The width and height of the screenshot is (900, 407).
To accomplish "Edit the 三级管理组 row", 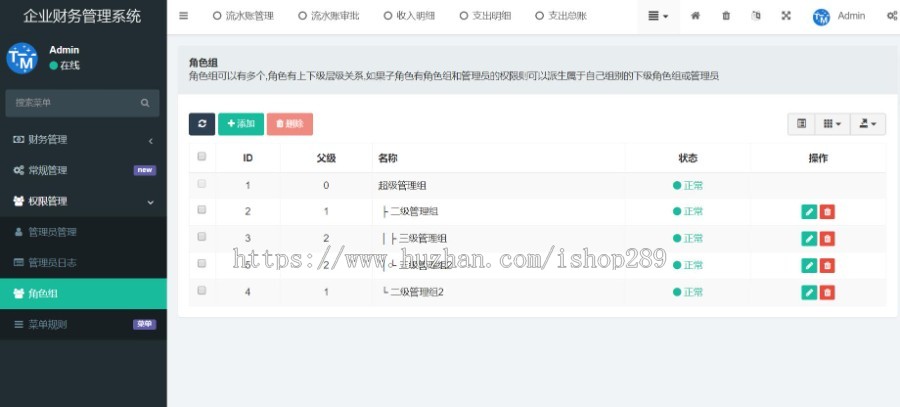I will click(x=809, y=238).
